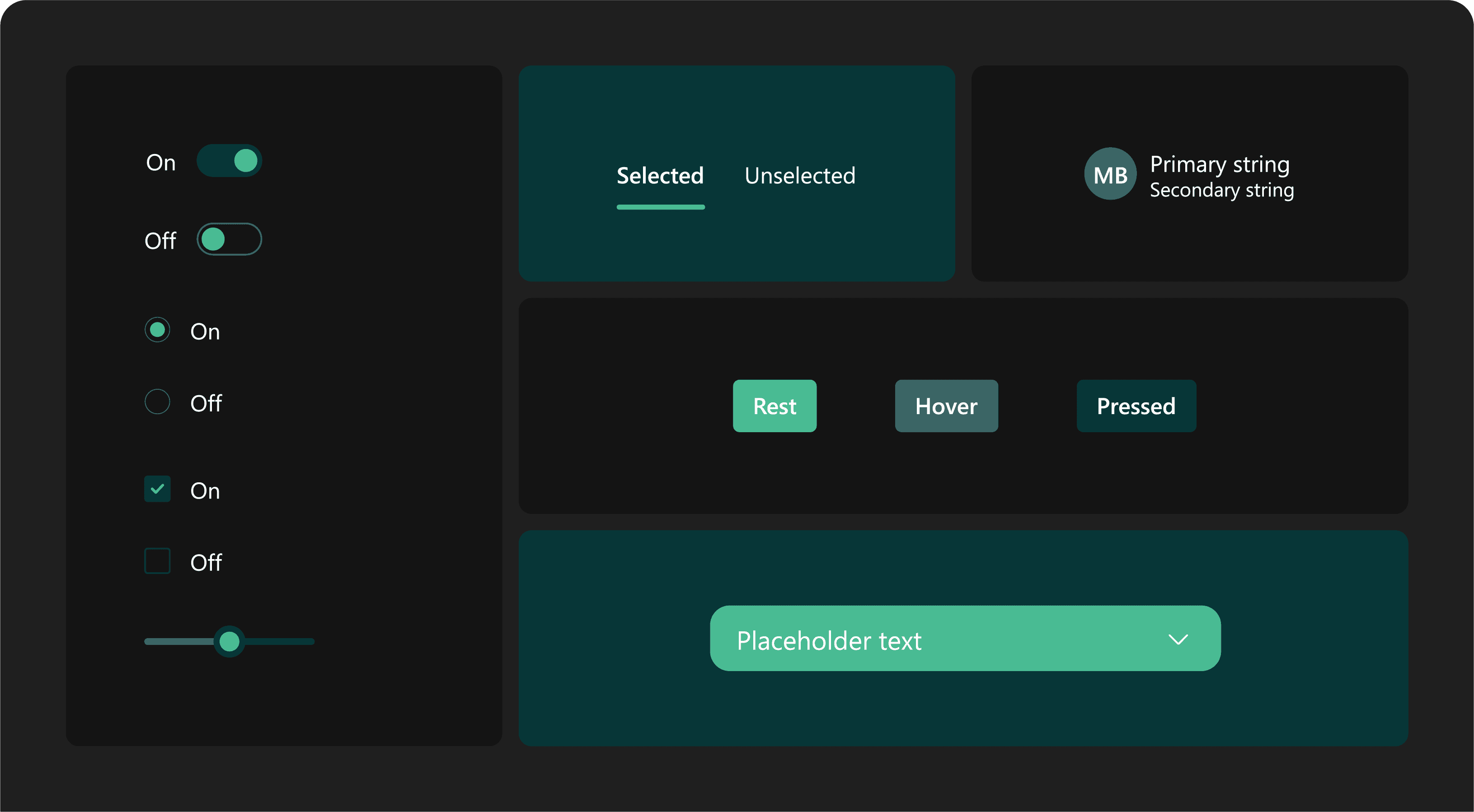Image resolution: width=1474 pixels, height=812 pixels.
Task: Click the Pressed button
Action: 1136,406
